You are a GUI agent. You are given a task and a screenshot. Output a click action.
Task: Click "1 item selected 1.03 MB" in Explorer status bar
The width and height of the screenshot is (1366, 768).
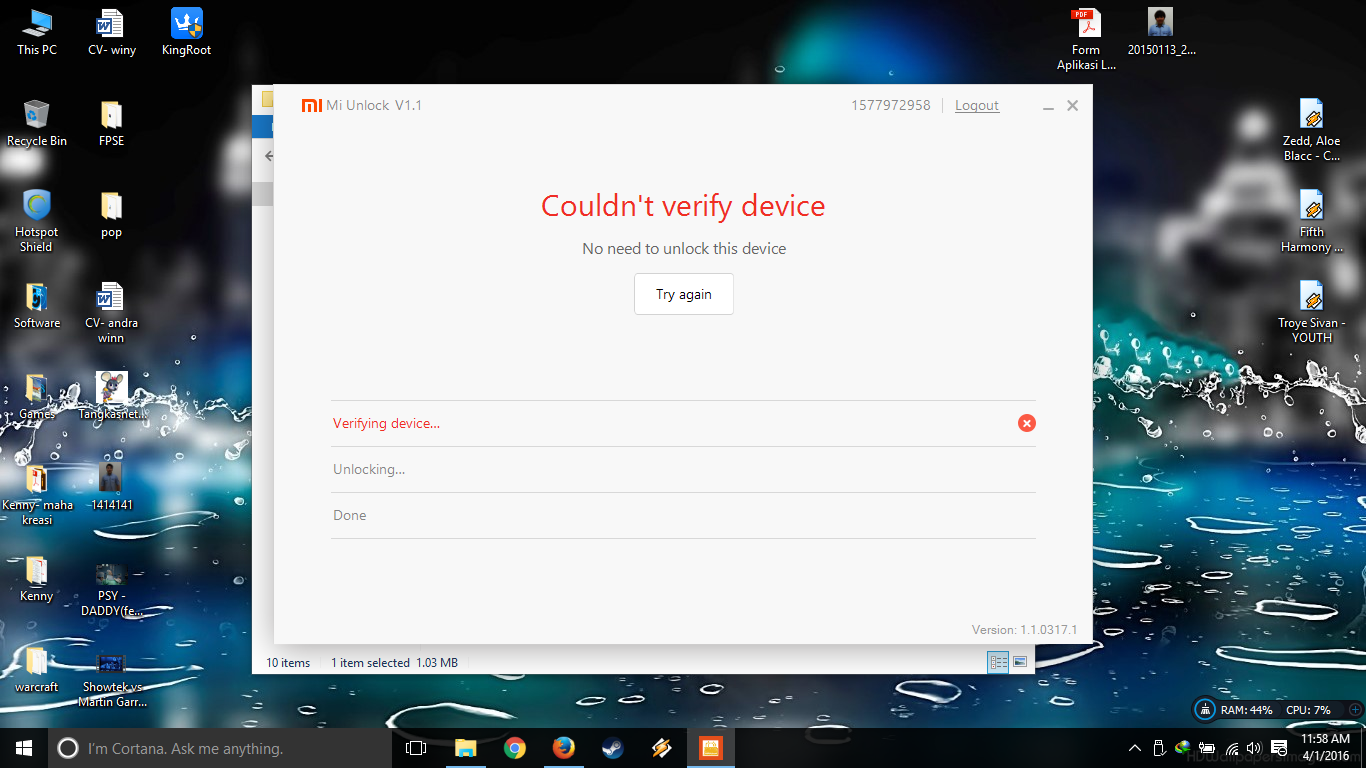(394, 662)
